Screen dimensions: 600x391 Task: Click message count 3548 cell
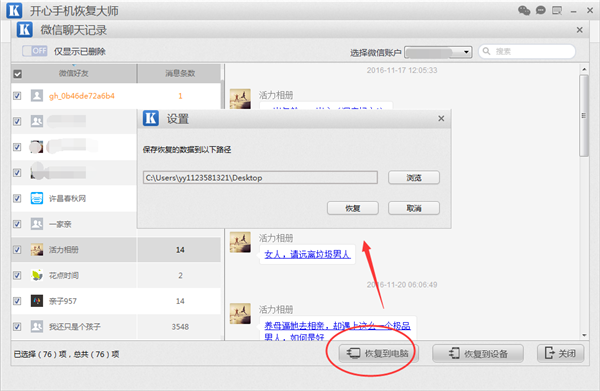(x=180, y=327)
